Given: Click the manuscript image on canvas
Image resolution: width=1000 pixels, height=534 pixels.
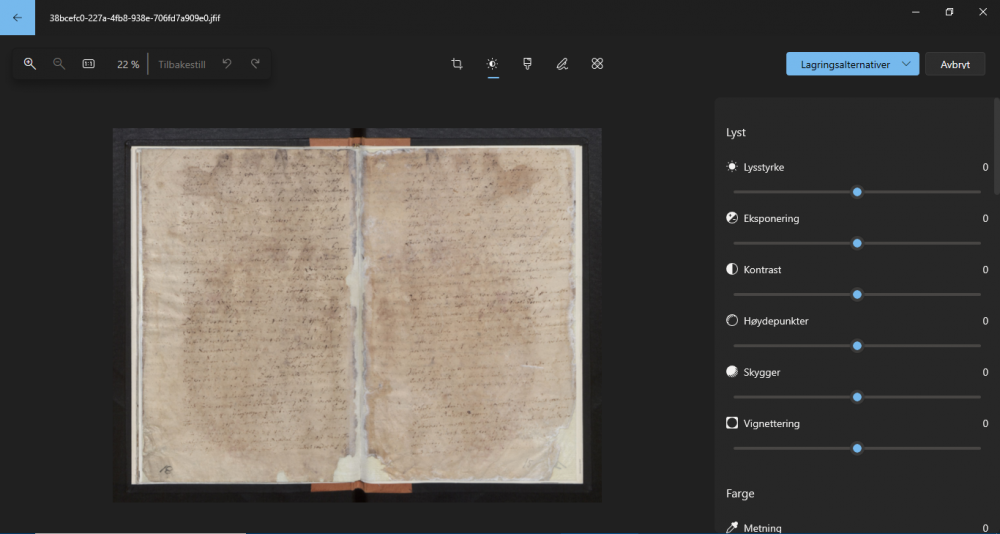Looking at the screenshot, I should pyautogui.click(x=357, y=315).
